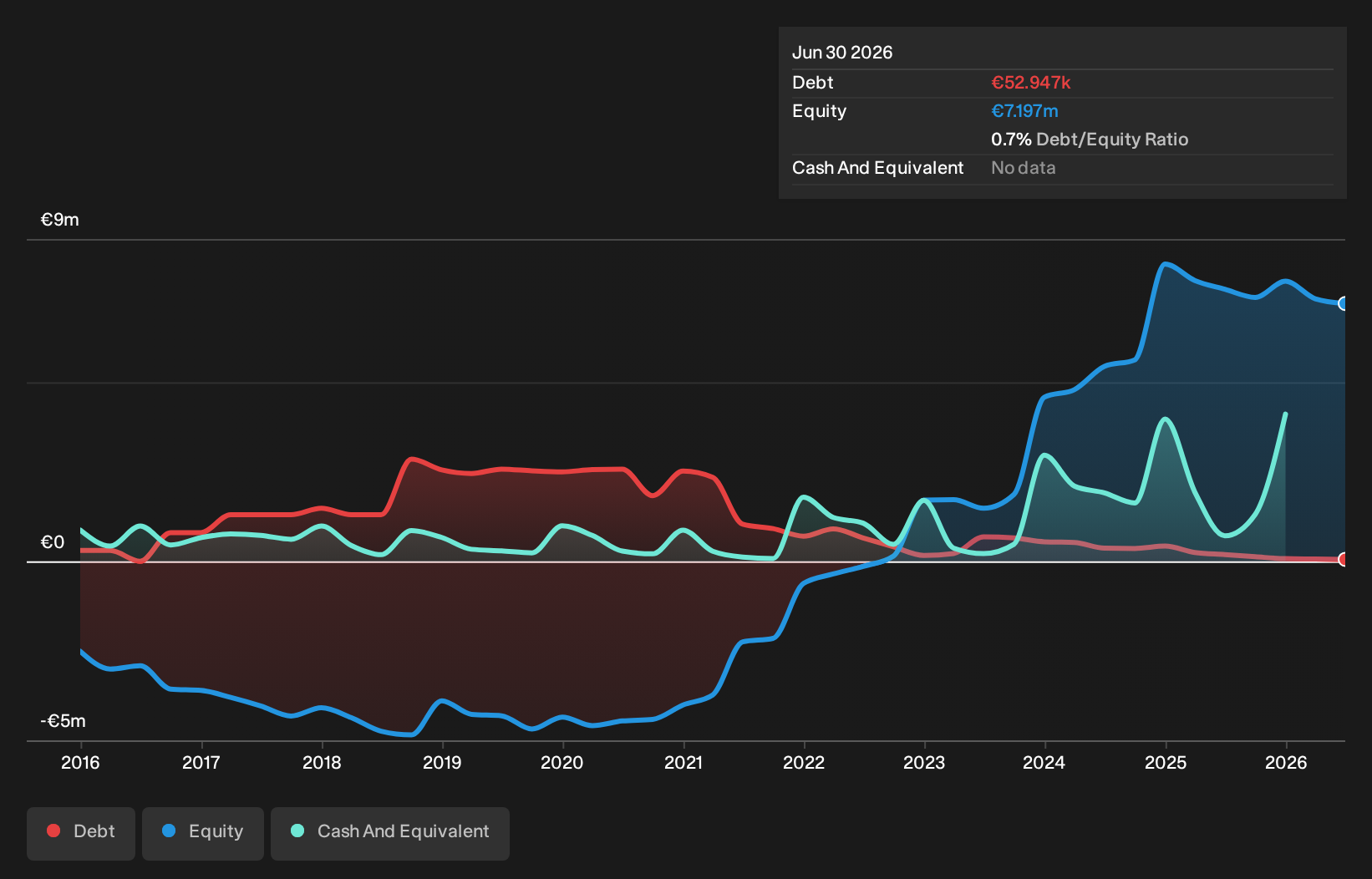The height and width of the screenshot is (879, 1372).
Task: Click the blue Equity endpoint marker
Action: point(1344,303)
